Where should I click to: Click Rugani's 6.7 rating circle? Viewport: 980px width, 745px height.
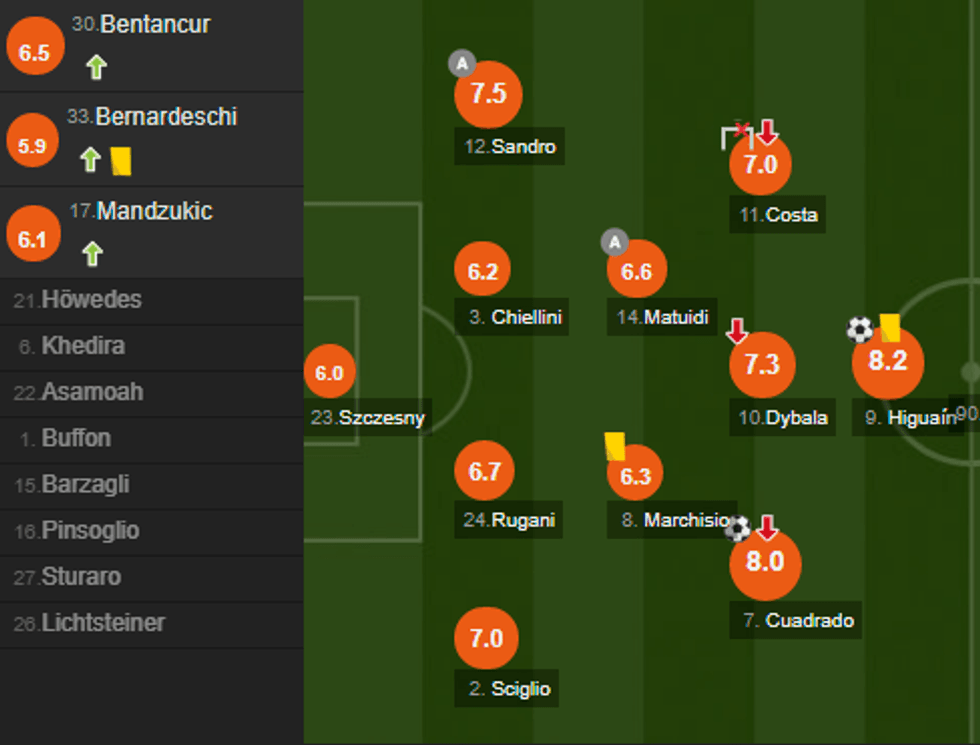click(x=485, y=471)
